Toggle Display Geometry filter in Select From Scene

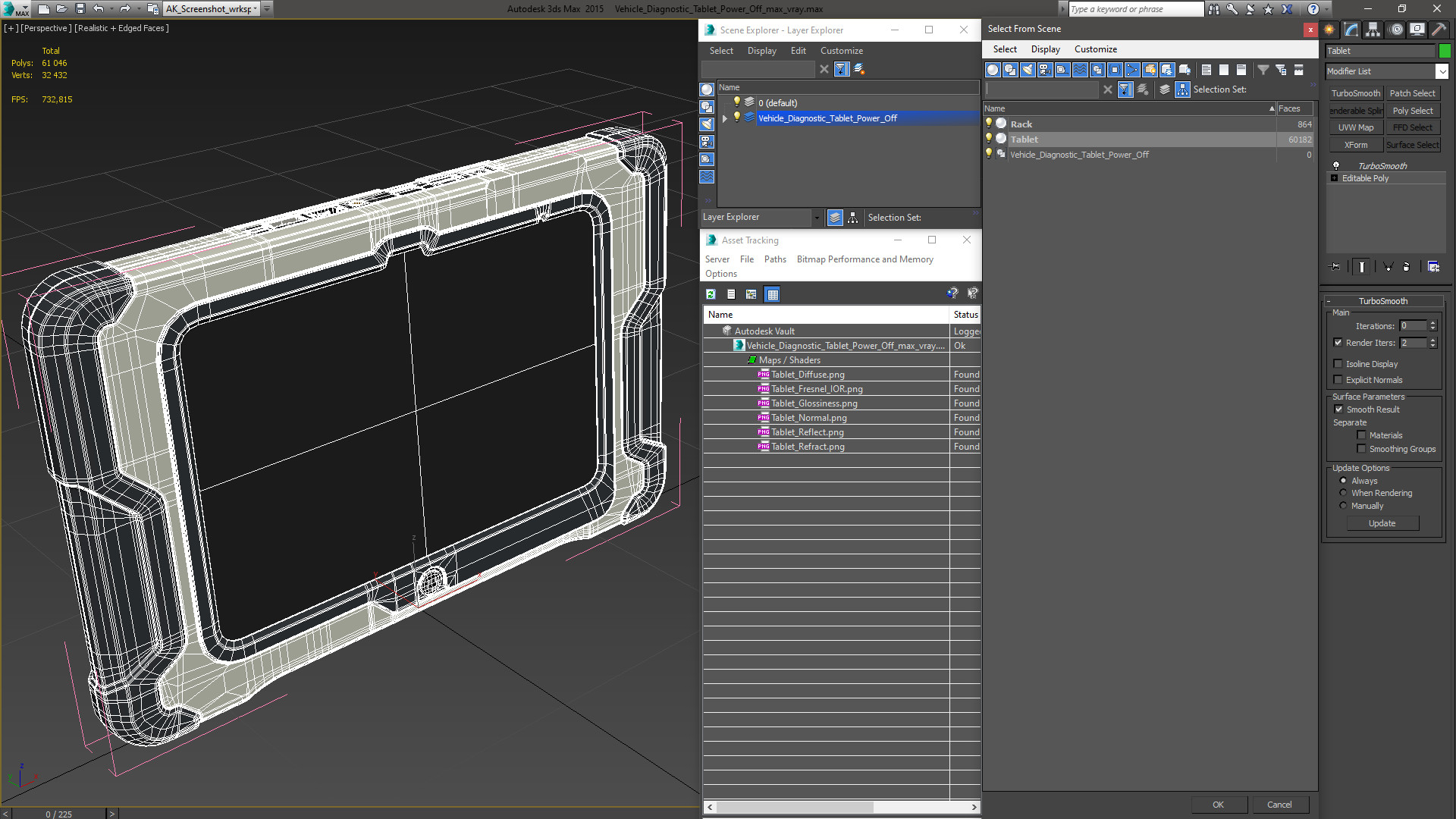pyautogui.click(x=993, y=70)
